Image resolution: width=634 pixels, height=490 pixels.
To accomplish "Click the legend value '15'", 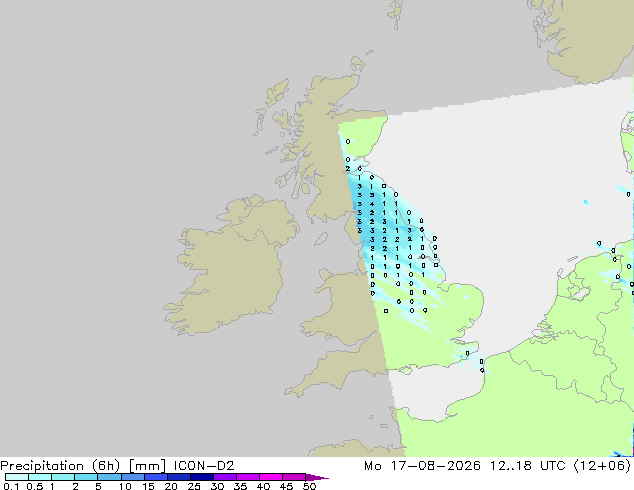I will pos(148,486).
